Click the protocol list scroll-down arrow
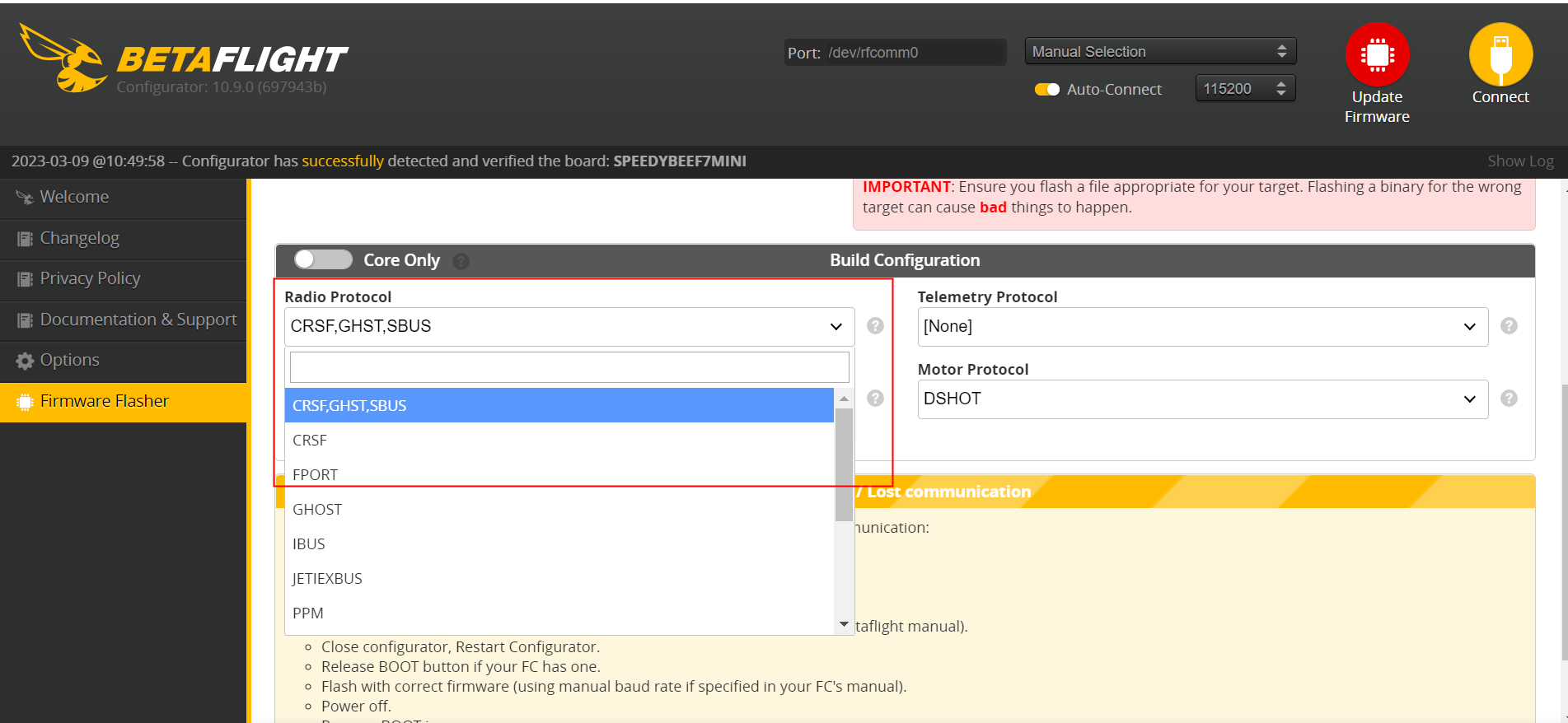The image size is (1568, 723). pyautogui.click(x=844, y=624)
